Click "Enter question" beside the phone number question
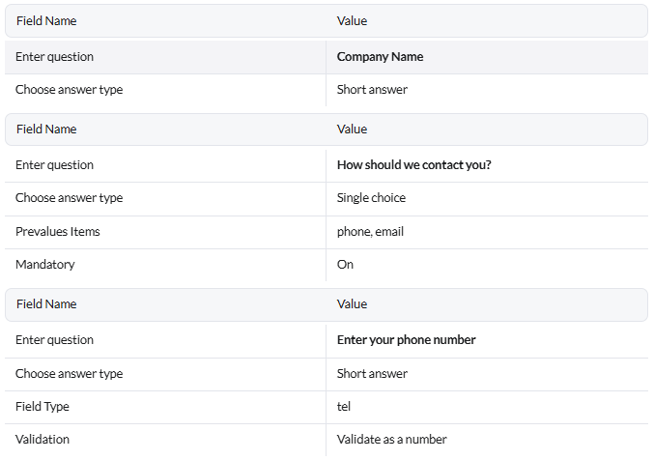The image size is (654, 460). (x=54, y=340)
